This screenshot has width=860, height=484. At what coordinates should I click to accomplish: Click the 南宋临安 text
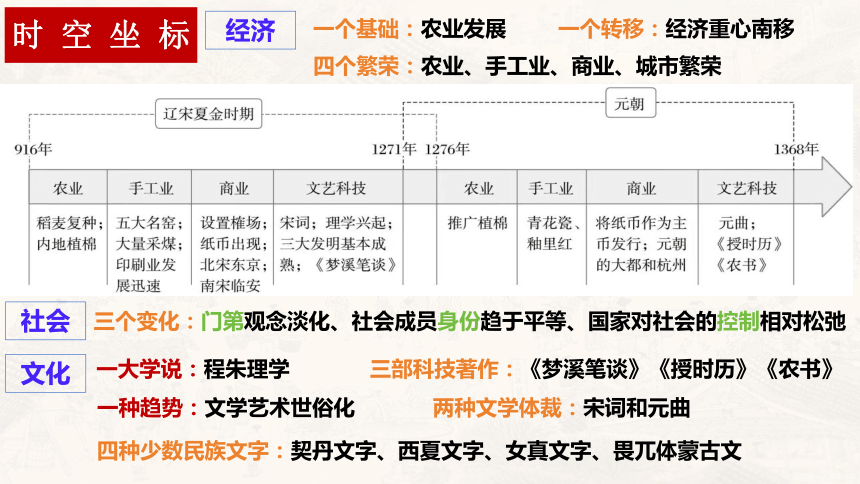click(x=230, y=285)
